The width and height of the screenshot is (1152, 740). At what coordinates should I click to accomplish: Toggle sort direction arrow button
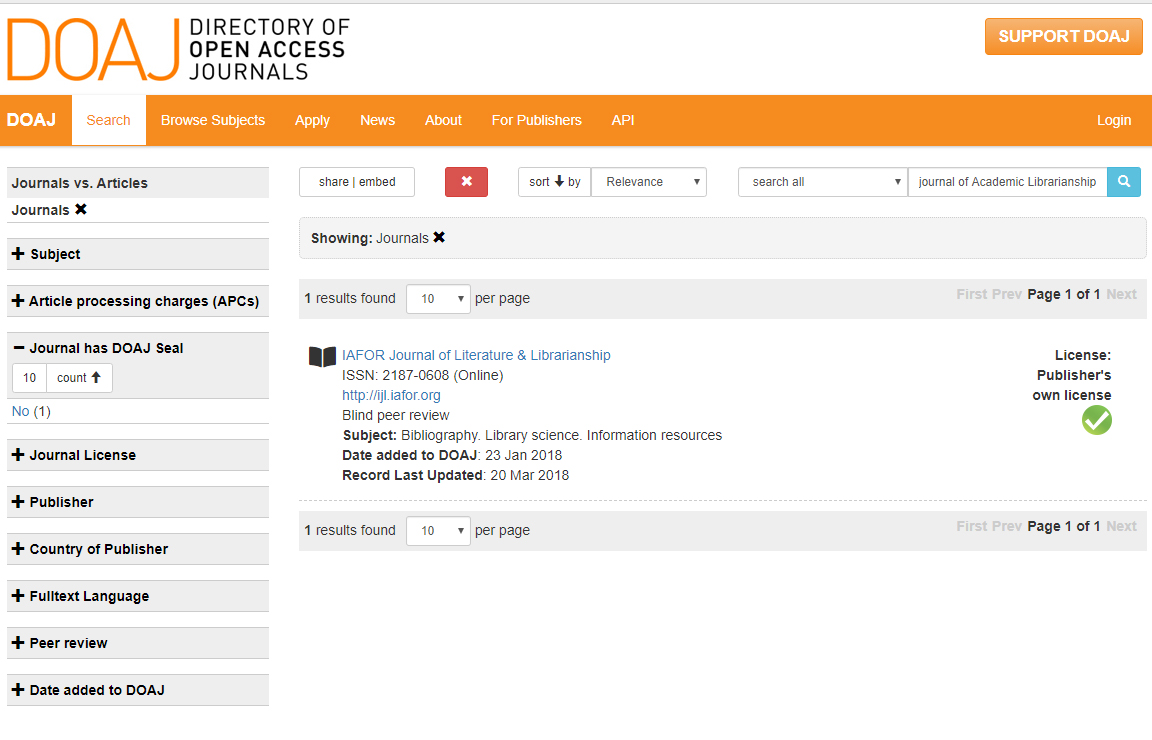tap(555, 182)
